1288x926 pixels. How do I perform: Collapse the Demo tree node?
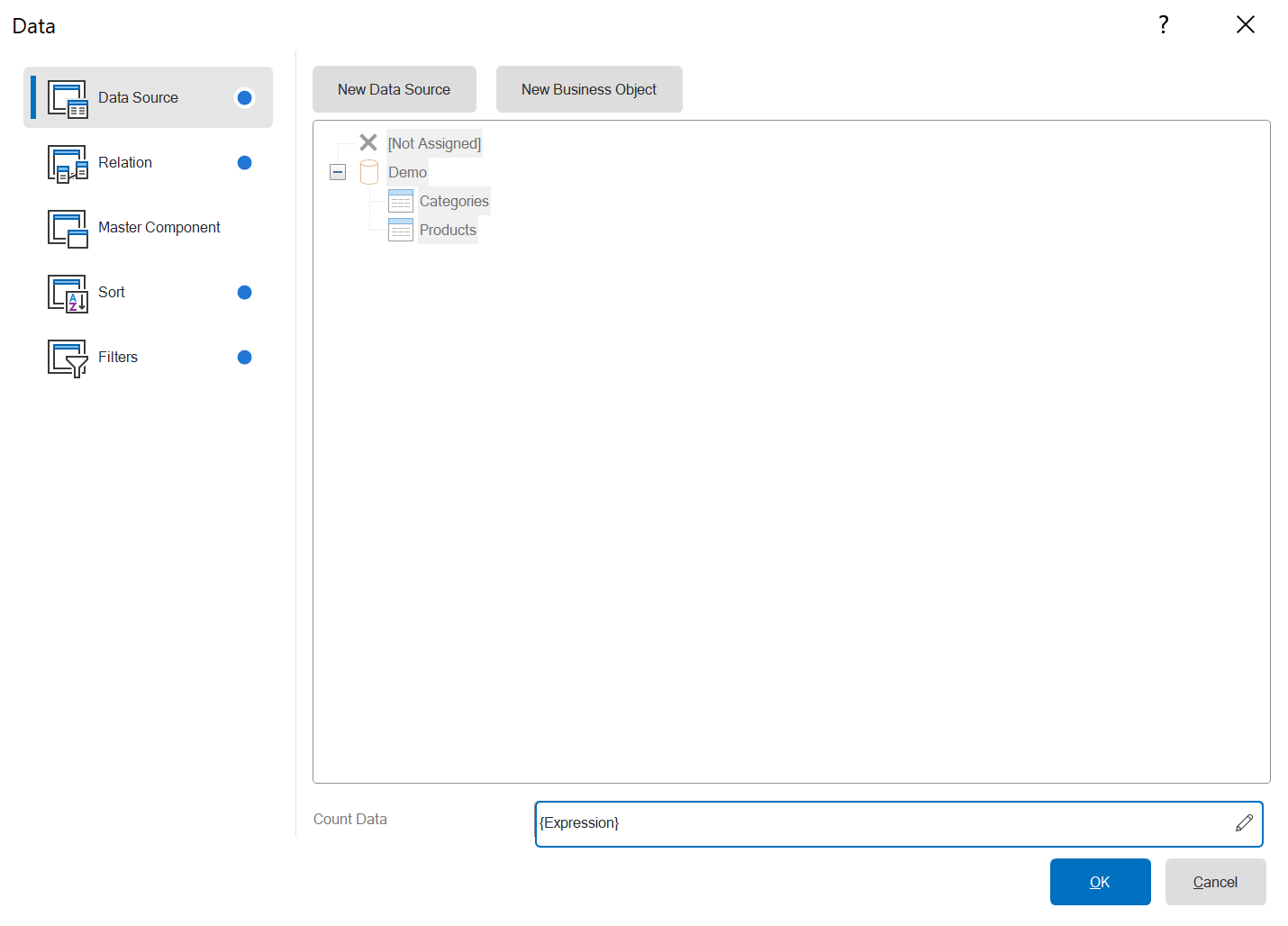(338, 172)
